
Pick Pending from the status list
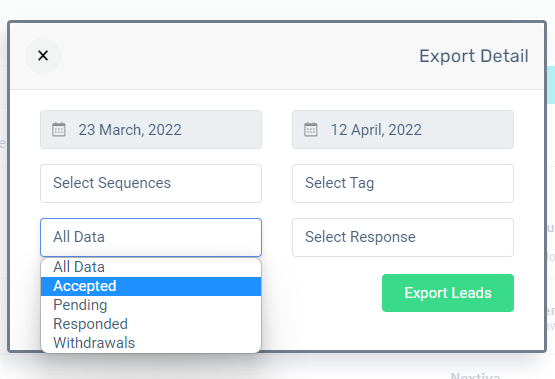pyautogui.click(x=151, y=305)
